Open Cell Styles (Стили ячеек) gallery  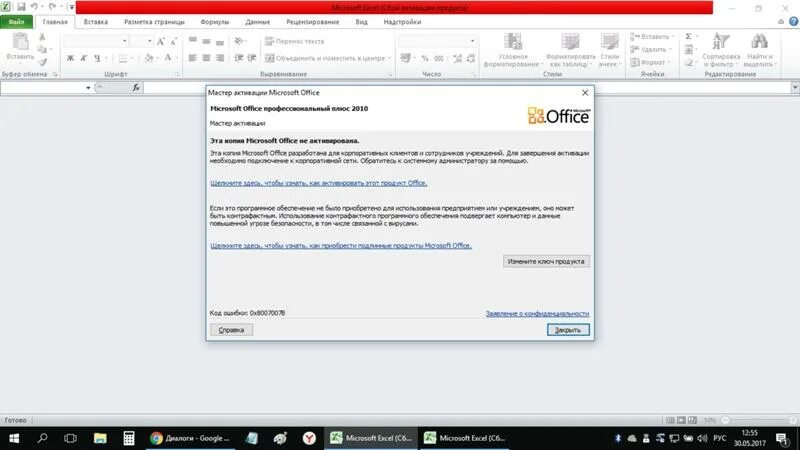(610, 50)
